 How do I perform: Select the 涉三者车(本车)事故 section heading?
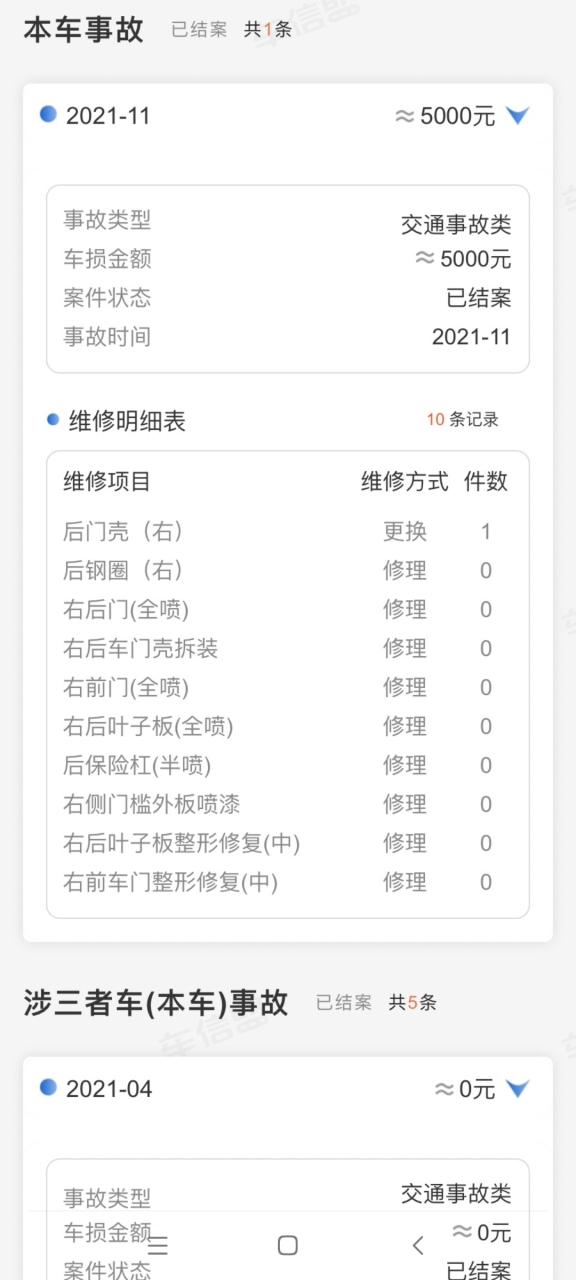pyautogui.click(x=156, y=1002)
